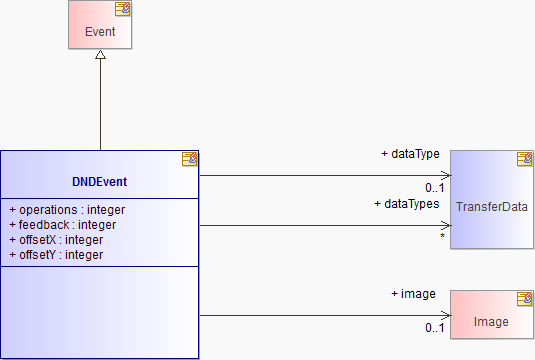Image resolution: width=535 pixels, height=360 pixels.
Task: Select the dataTypes association arrowhead
Action: (x=446, y=225)
